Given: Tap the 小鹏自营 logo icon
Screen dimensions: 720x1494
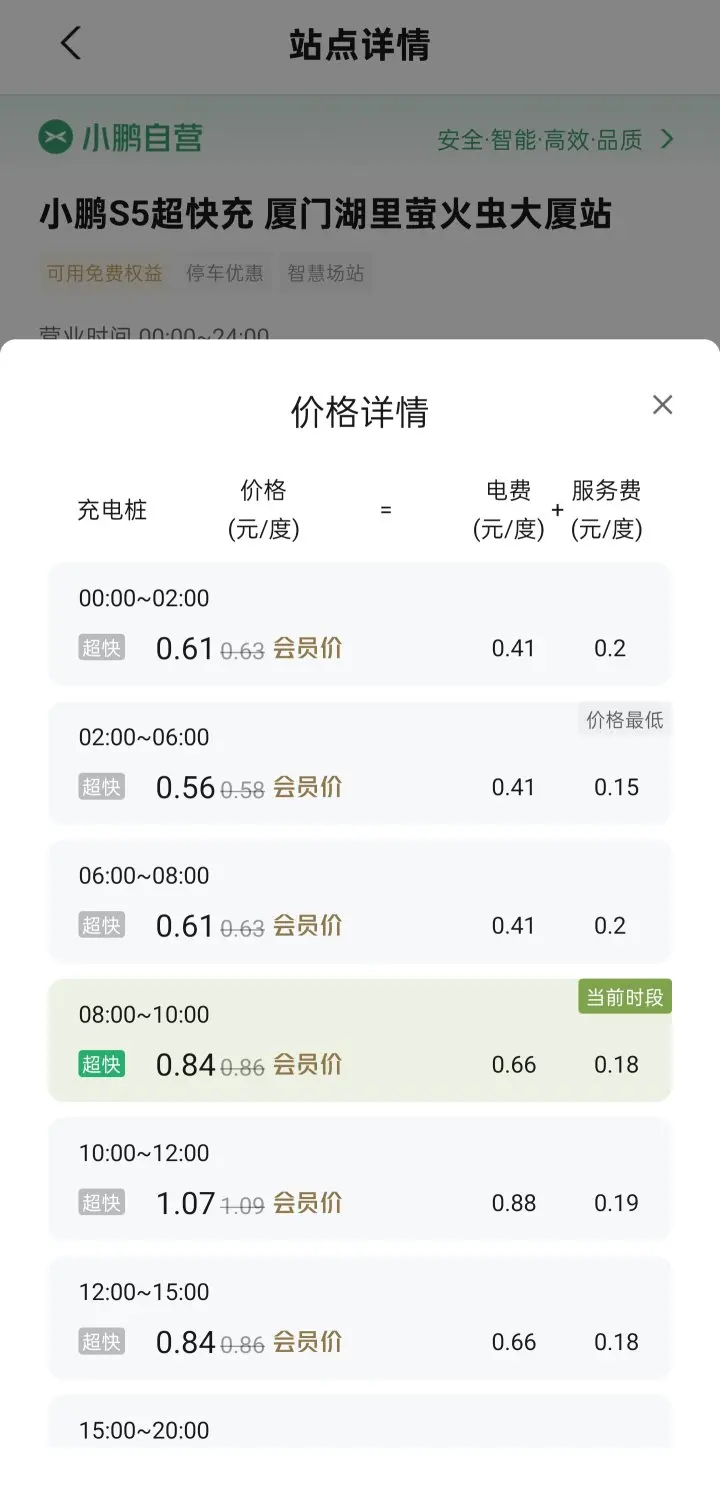Looking at the screenshot, I should coord(56,138).
